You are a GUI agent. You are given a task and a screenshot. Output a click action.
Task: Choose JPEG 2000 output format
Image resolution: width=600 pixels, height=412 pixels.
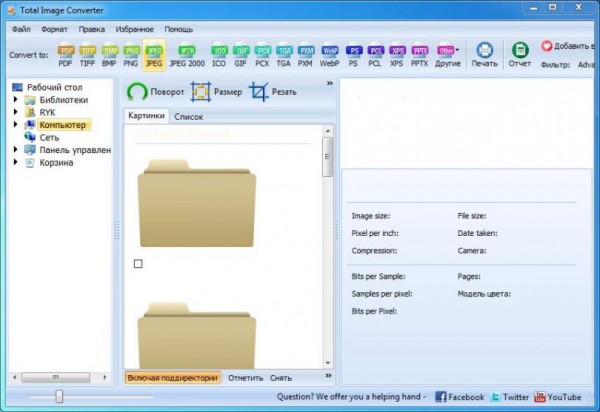(x=187, y=55)
